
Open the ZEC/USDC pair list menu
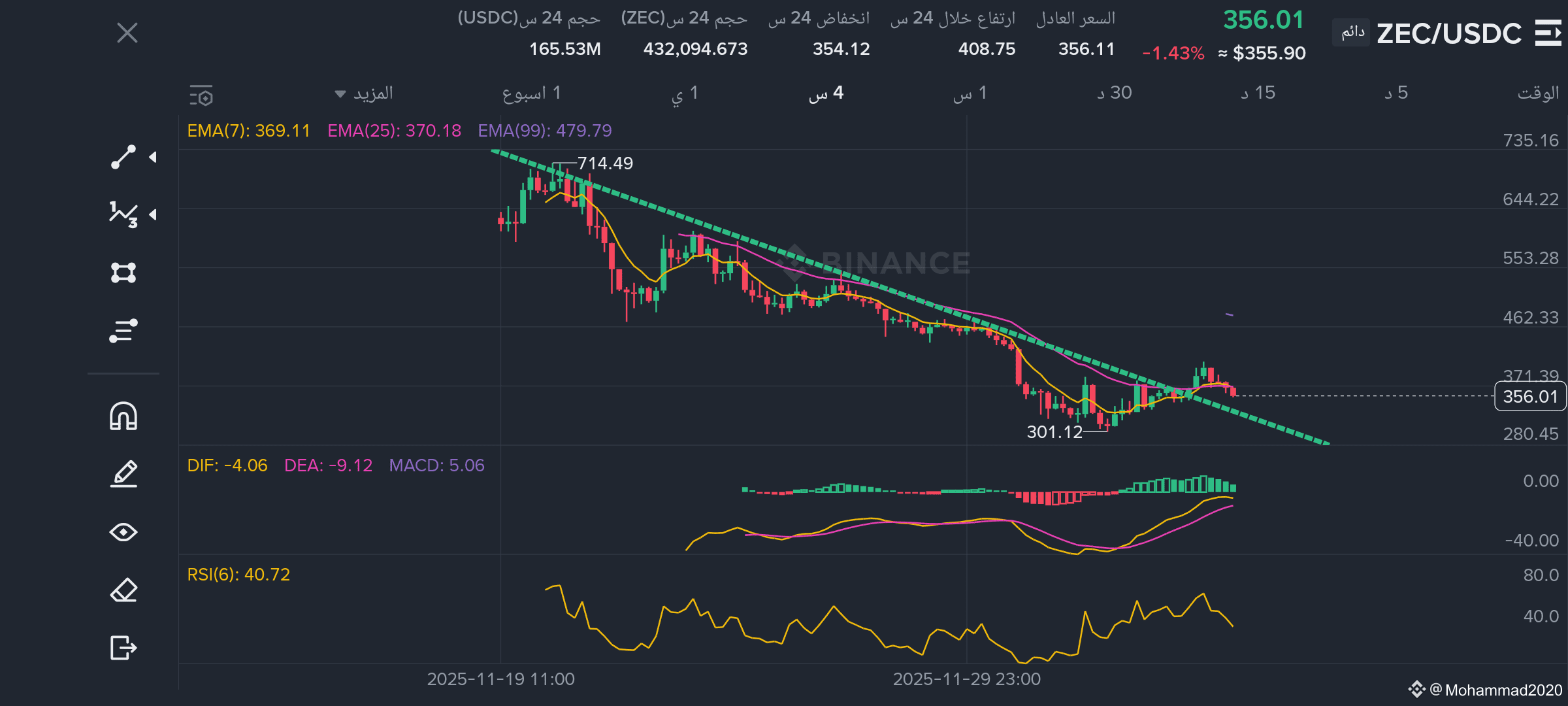(1547, 33)
